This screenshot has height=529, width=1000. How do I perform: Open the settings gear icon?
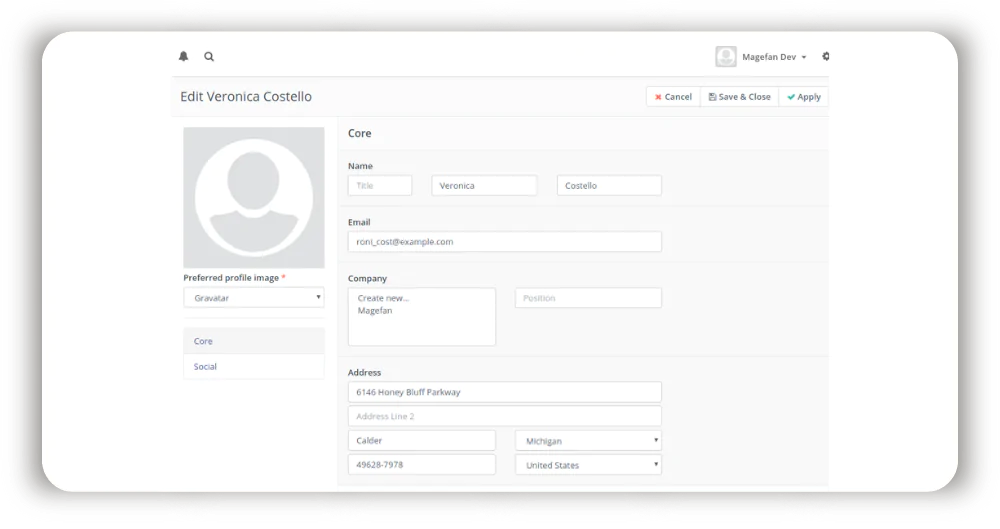click(825, 56)
